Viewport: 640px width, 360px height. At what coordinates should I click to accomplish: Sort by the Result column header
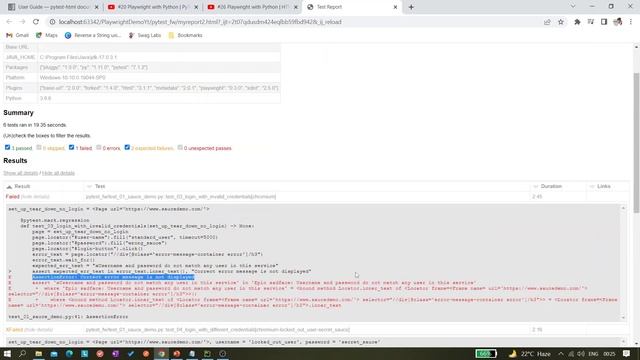pyautogui.click(x=22, y=186)
